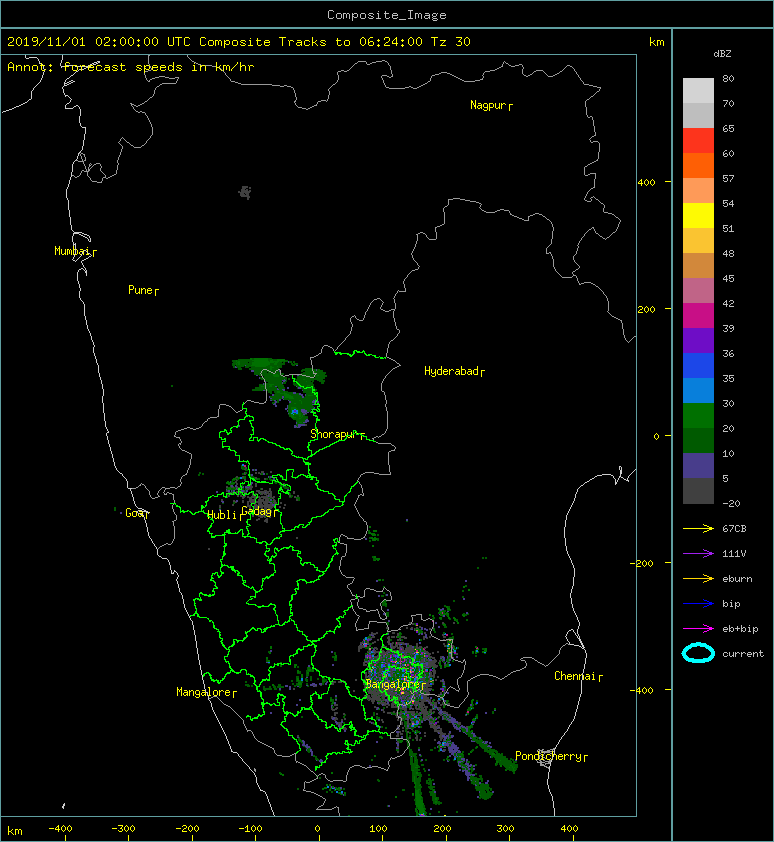
Task: Select the brown 48 dBZ swatch
Action: (x=698, y=265)
